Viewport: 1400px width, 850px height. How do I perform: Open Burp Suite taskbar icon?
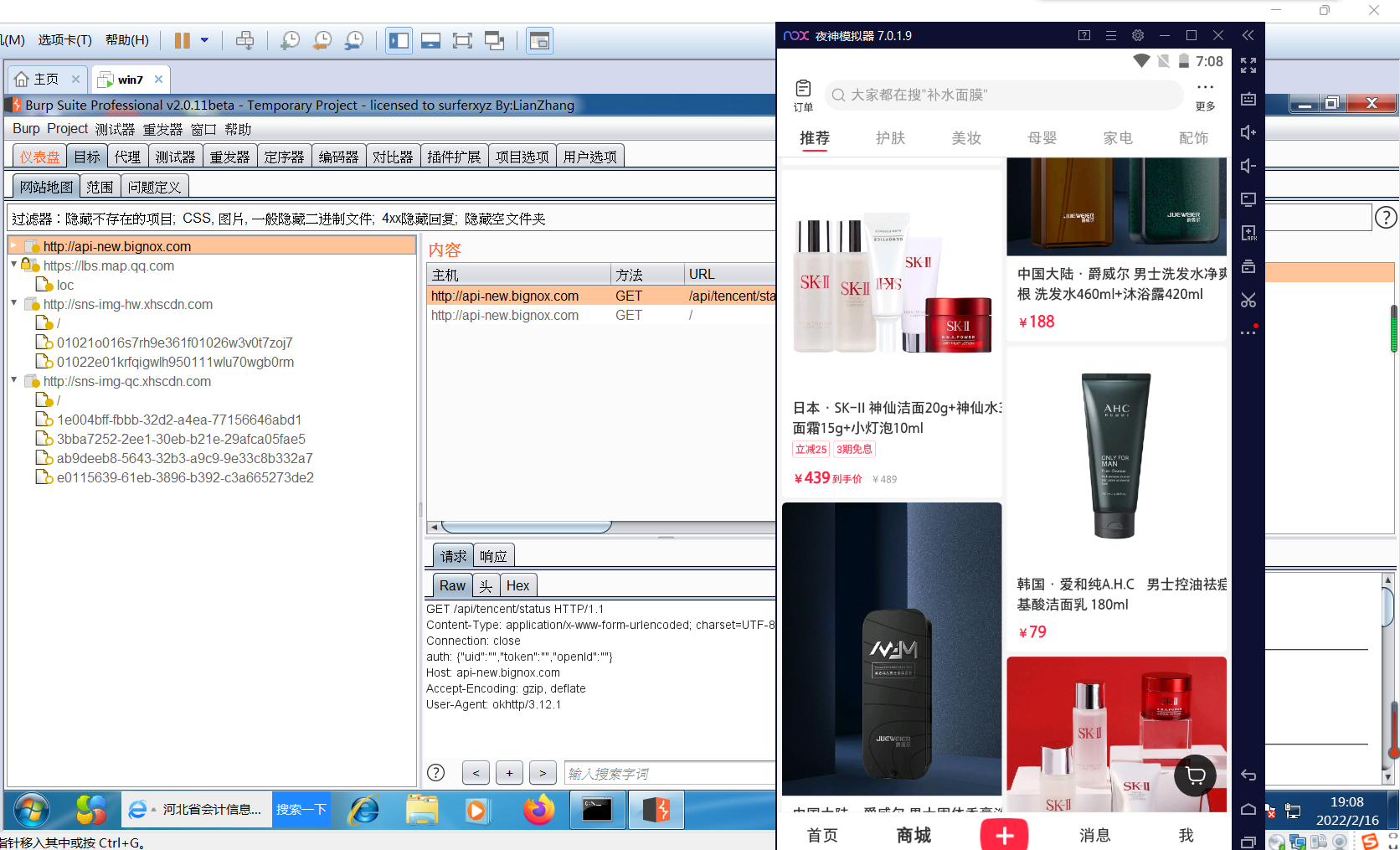[x=656, y=810]
